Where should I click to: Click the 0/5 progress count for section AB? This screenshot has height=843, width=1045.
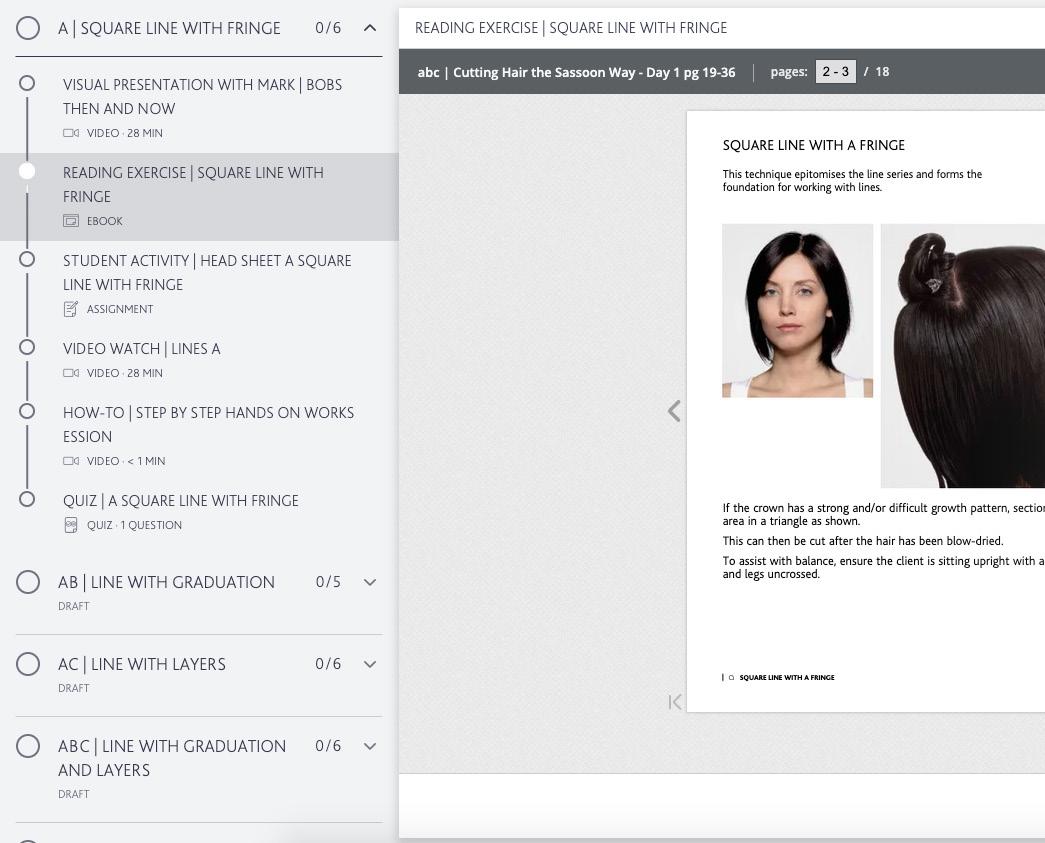click(328, 582)
